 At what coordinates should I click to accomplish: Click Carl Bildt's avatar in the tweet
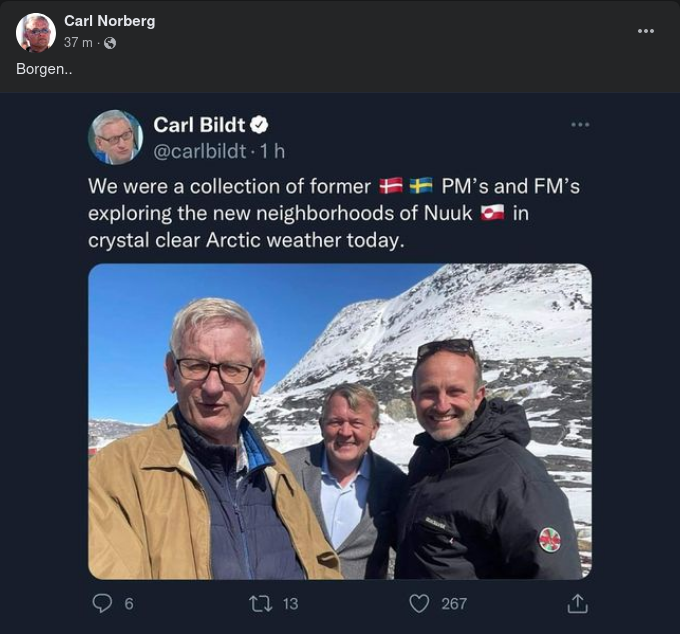(115, 137)
